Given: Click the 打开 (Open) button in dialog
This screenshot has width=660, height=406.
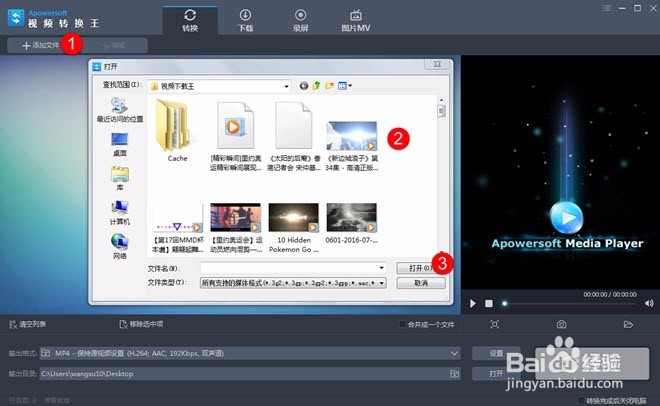Looking at the screenshot, I should pos(420,268).
